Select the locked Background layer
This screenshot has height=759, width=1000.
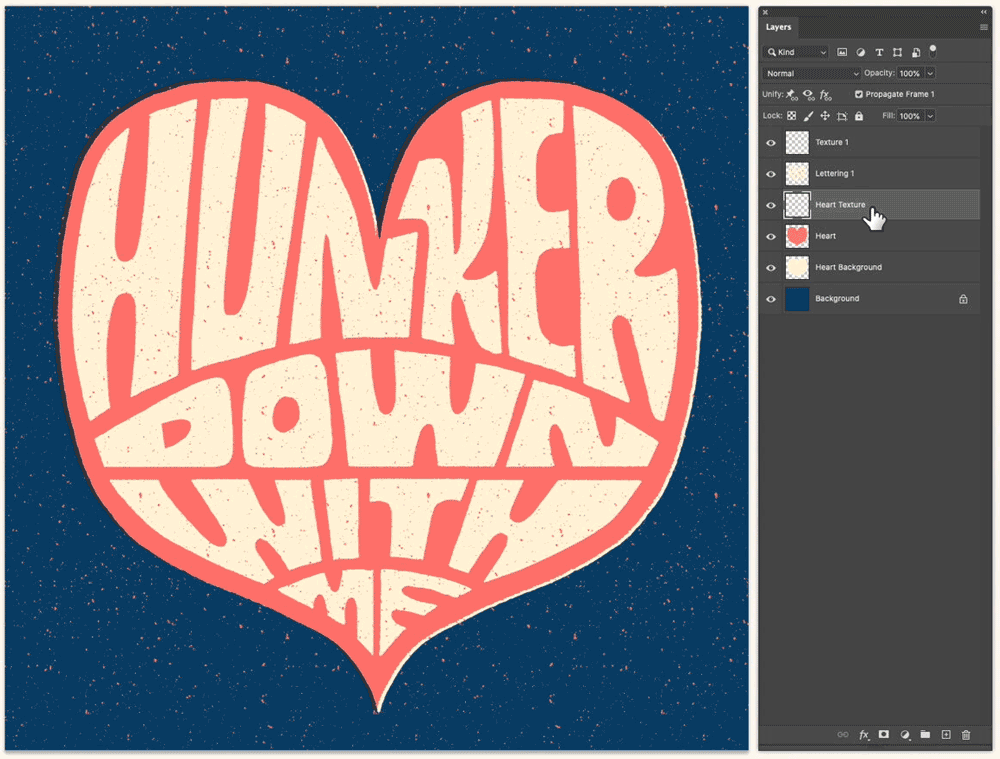pos(837,299)
